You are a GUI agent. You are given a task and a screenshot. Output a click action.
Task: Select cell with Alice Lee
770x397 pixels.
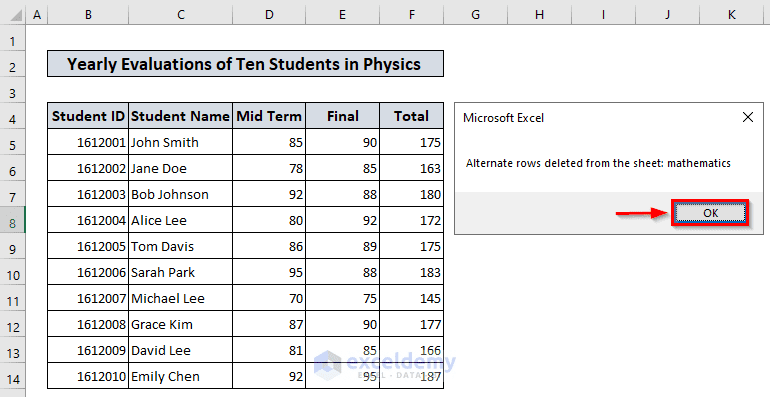(x=180, y=220)
